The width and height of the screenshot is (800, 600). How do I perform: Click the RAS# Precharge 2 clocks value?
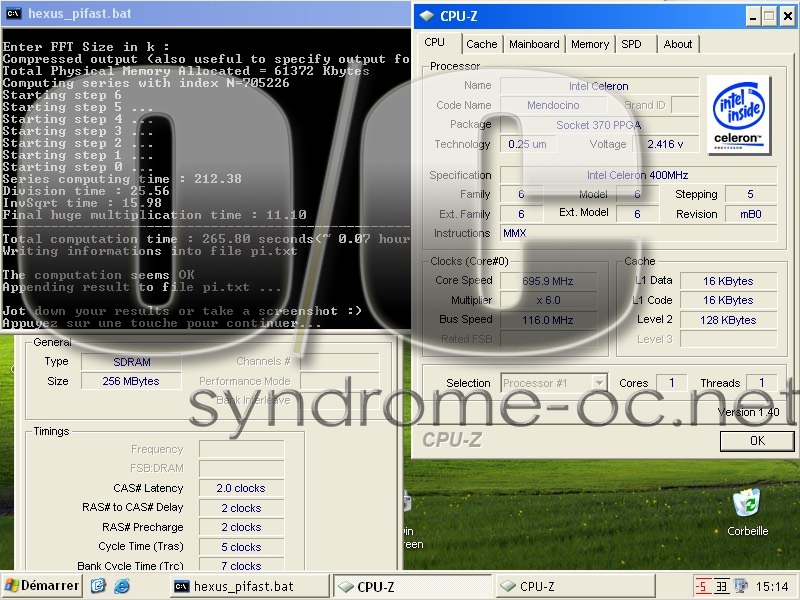[x=241, y=527]
